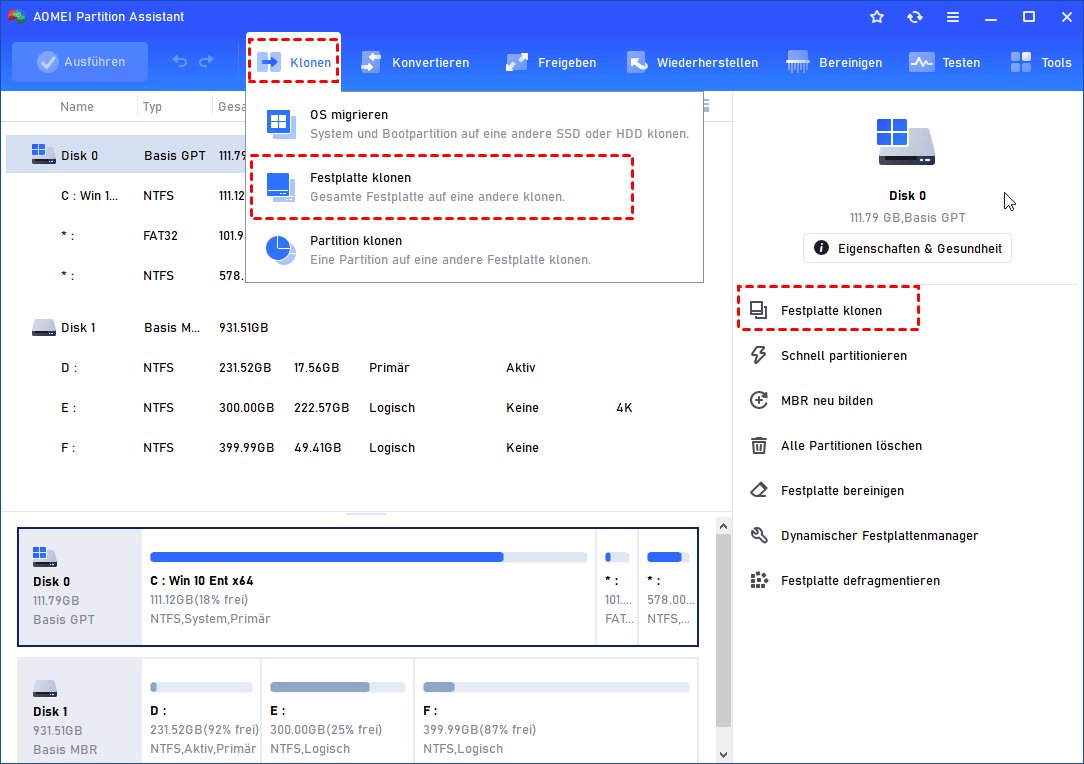The image size is (1084, 764).
Task: Open the Konvertieren menu
Action: pyautogui.click(x=415, y=62)
